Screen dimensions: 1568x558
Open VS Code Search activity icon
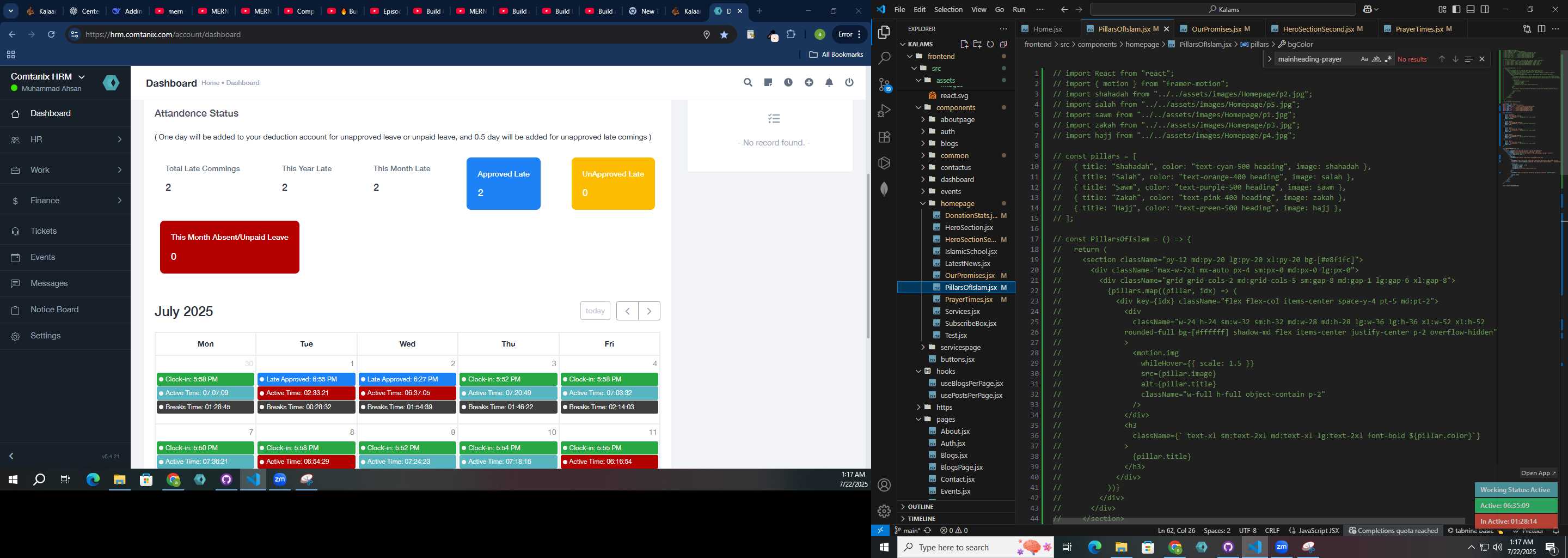coord(884,58)
